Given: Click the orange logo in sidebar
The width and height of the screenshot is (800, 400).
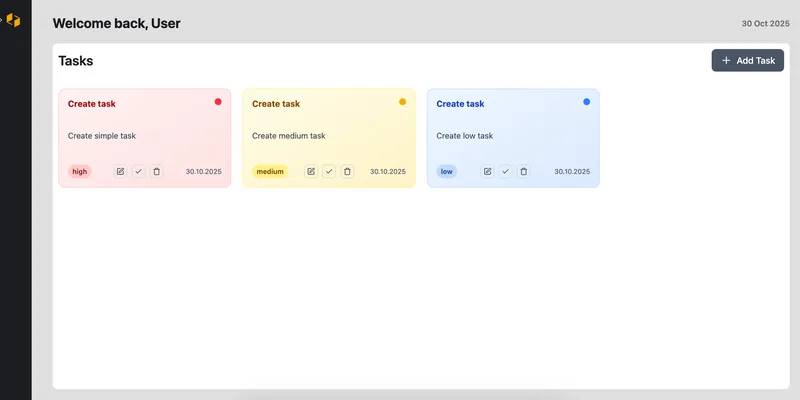Looking at the screenshot, I should point(13,20).
